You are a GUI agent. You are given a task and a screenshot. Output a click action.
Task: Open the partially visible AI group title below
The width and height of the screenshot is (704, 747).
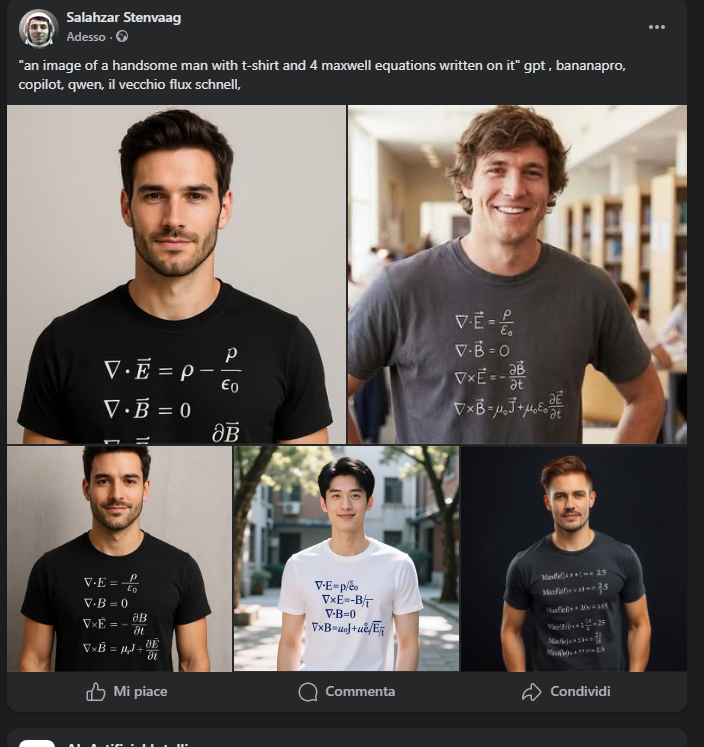tap(129, 744)
